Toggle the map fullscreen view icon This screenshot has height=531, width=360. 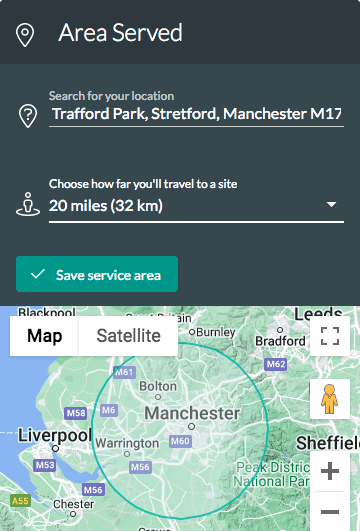pos(330,336)
